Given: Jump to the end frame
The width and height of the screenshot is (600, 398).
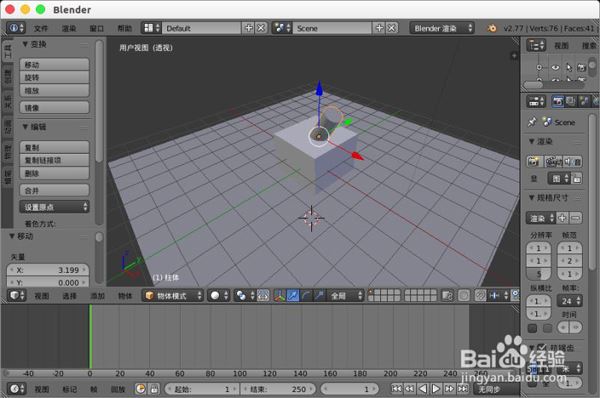Looking at the screenshot, I should [463, 389].
